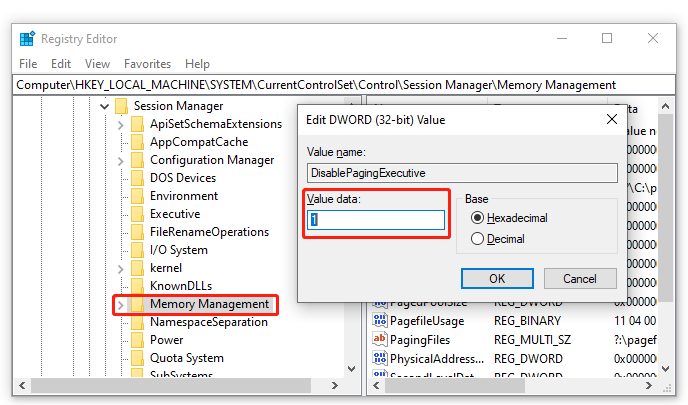Open the View menu
Screen dimensions: 688x405
click(x=97, y=64)
